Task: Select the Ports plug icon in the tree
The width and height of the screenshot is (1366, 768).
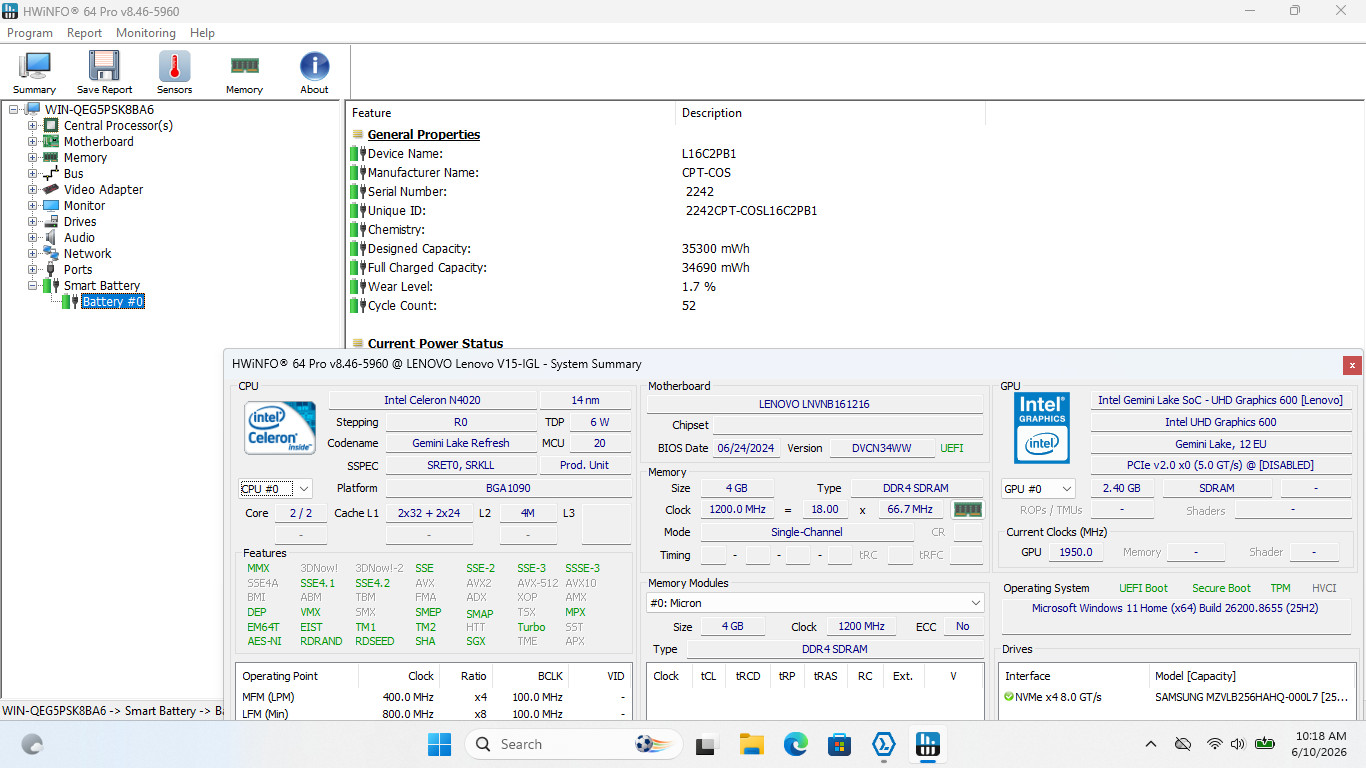Action: (x=50, y=270)
